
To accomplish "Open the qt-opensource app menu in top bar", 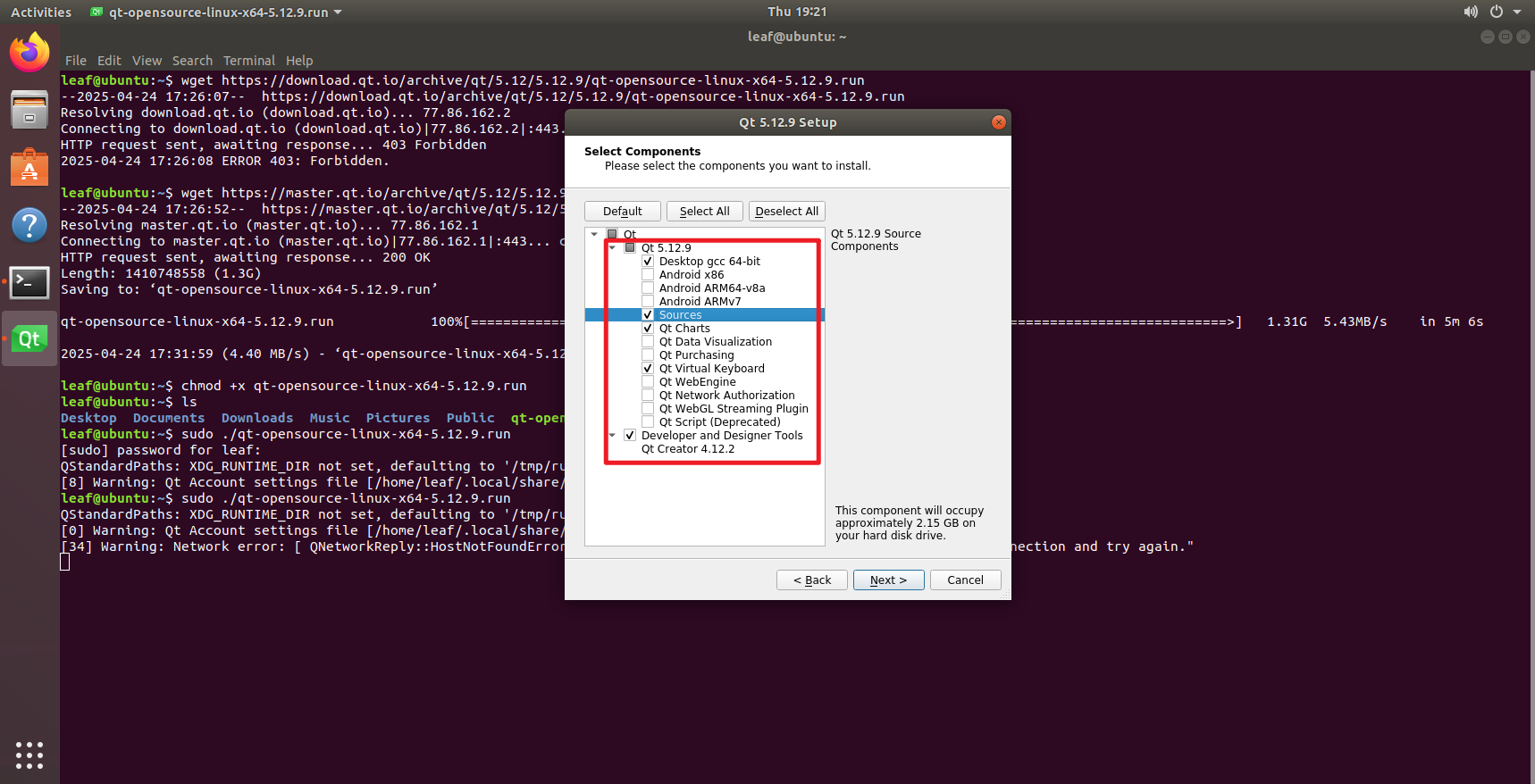I will tap(216, 12).
